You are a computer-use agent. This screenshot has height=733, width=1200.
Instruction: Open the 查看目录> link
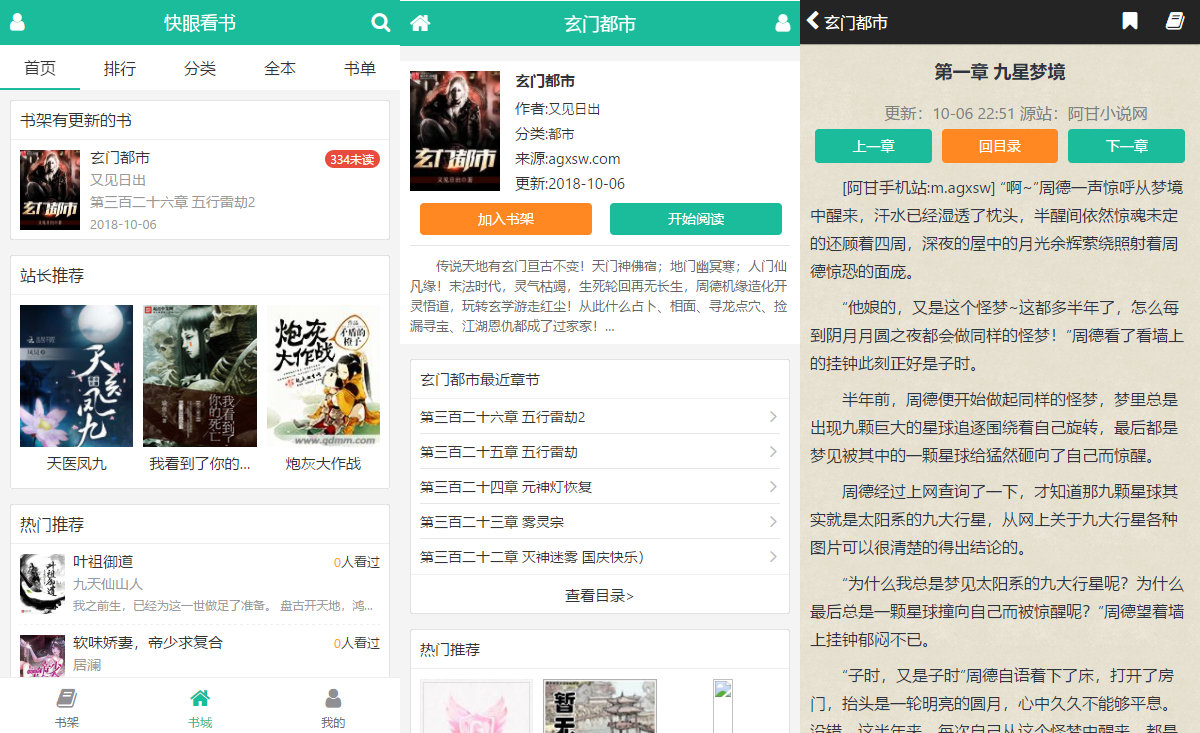[x=600, y=595]
